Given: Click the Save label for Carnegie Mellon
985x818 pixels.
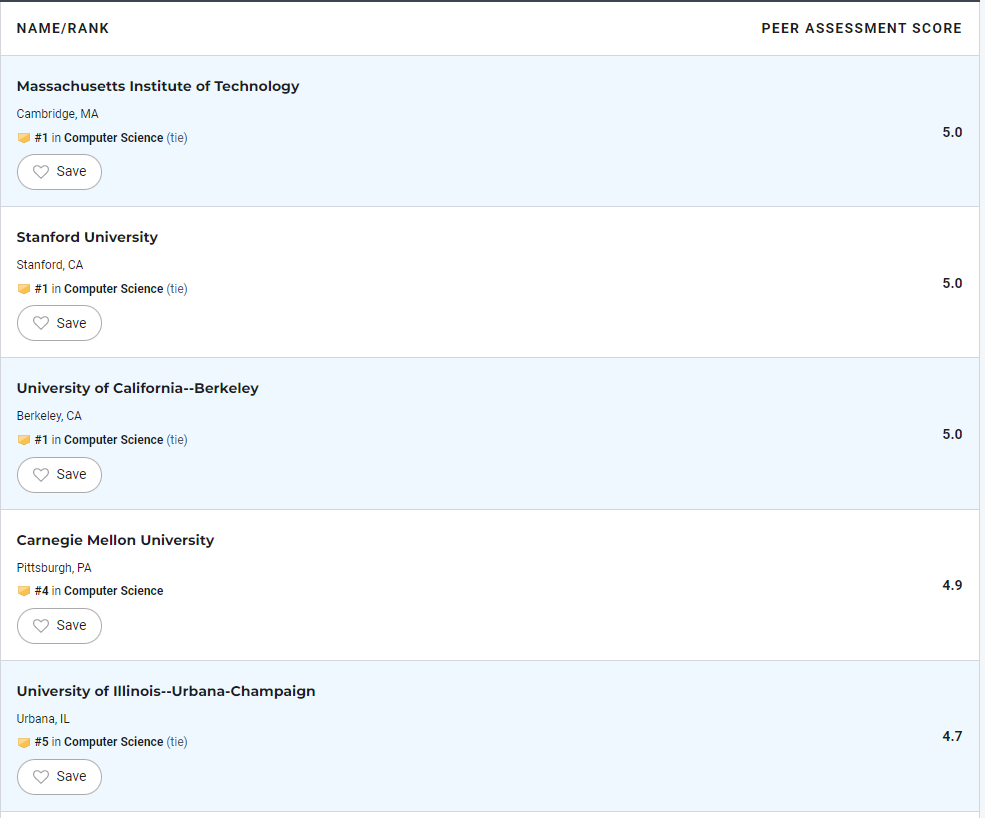Looking at the screenshot, I should (71, 626).
